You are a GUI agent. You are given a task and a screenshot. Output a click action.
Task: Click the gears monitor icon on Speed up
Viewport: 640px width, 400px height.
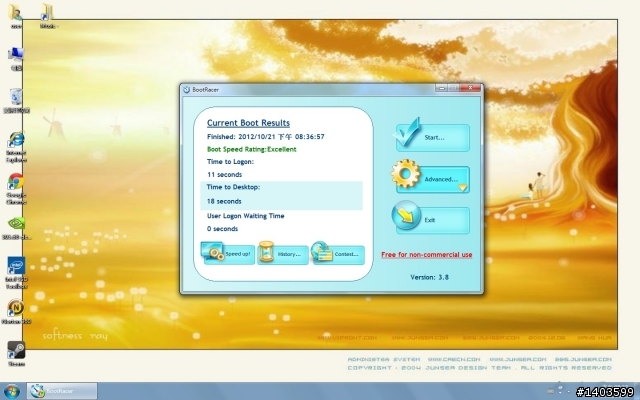pyautogui.click(x=213, y=251)
